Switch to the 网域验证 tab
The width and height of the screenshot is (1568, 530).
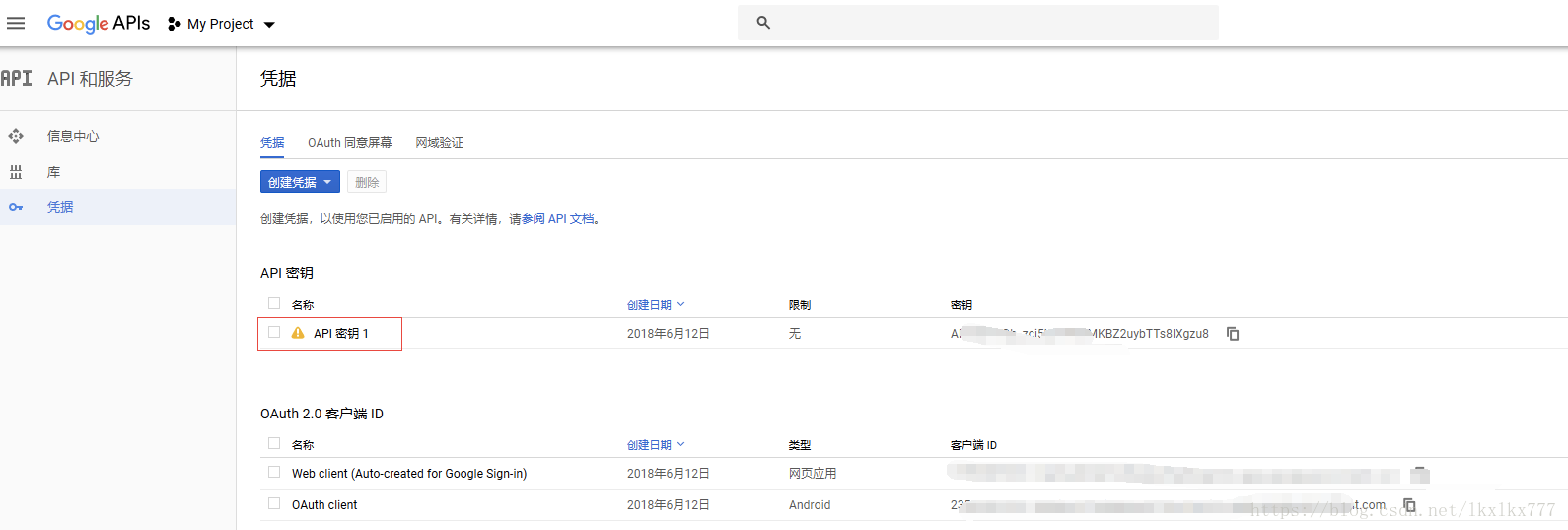pos(439,143)
